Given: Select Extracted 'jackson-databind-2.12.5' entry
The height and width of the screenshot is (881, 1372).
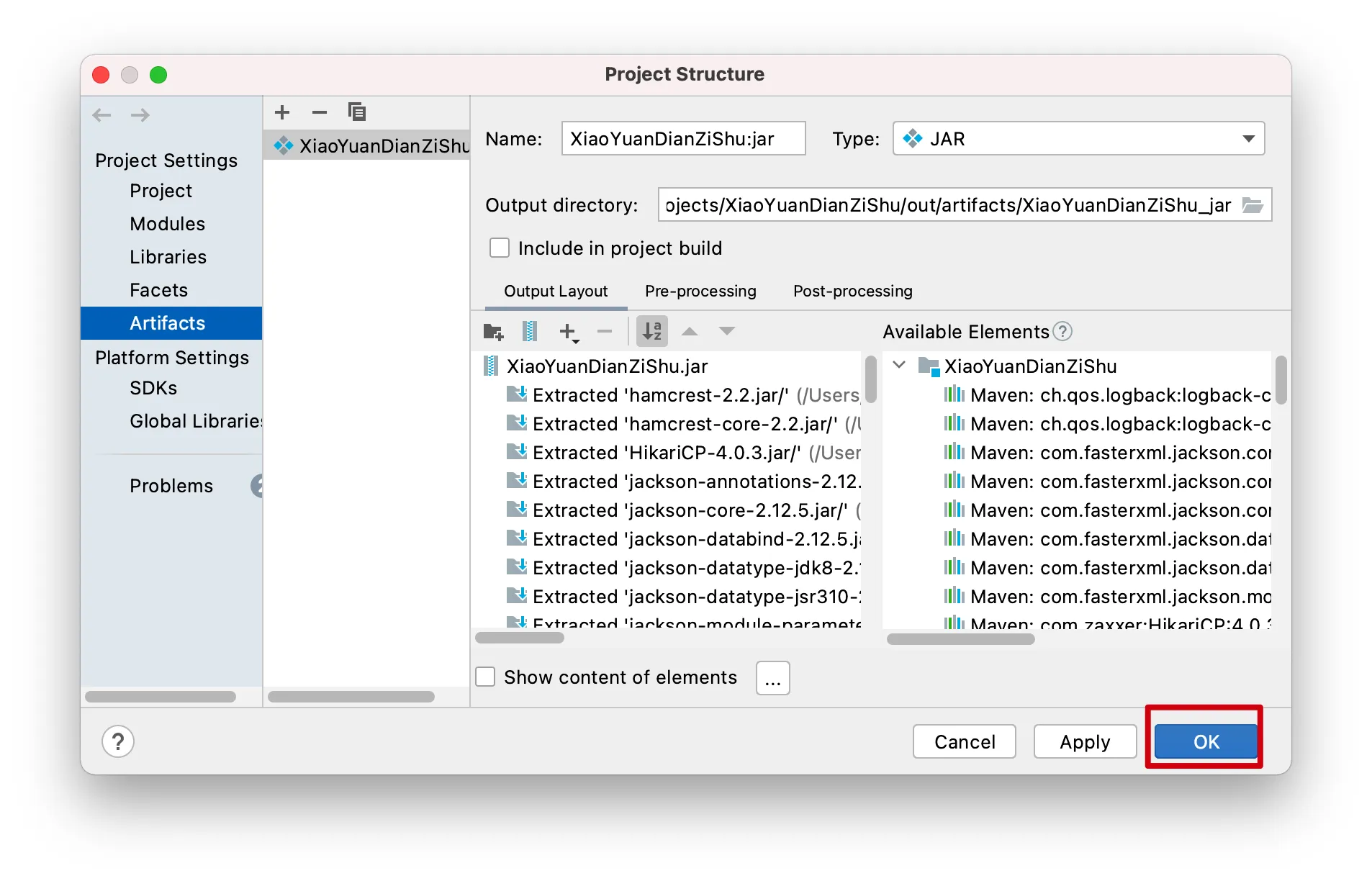Looking at the screenshot, I should pos(684,539).
